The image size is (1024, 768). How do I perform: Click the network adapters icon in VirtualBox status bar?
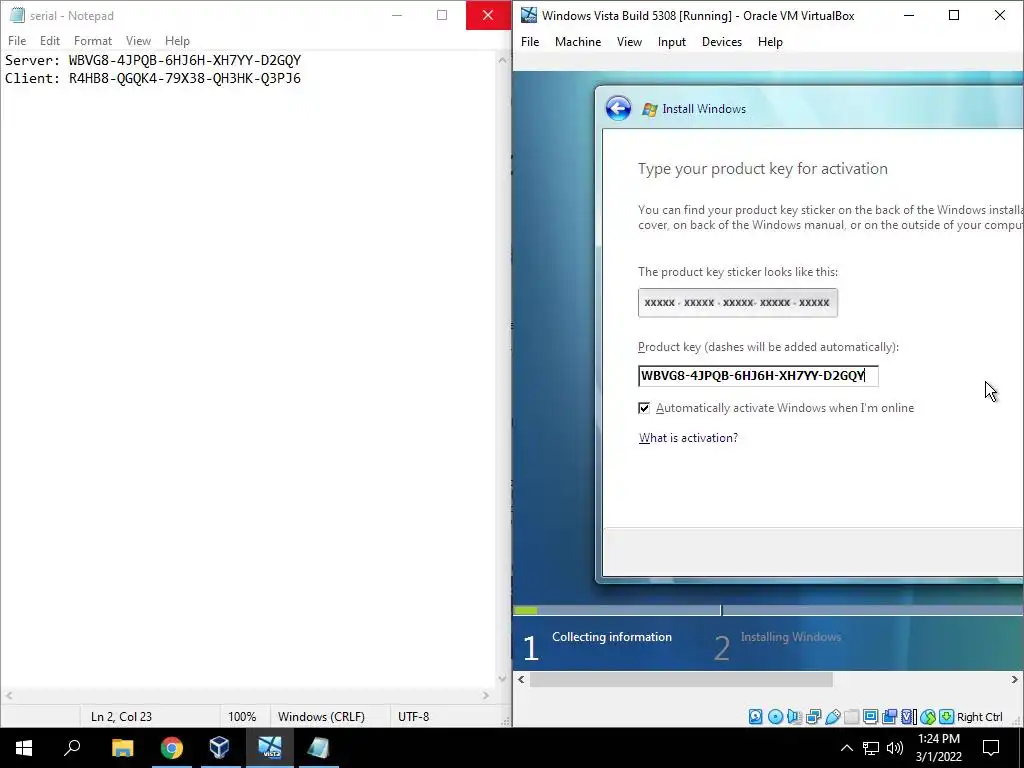click(x=814, y=716)
